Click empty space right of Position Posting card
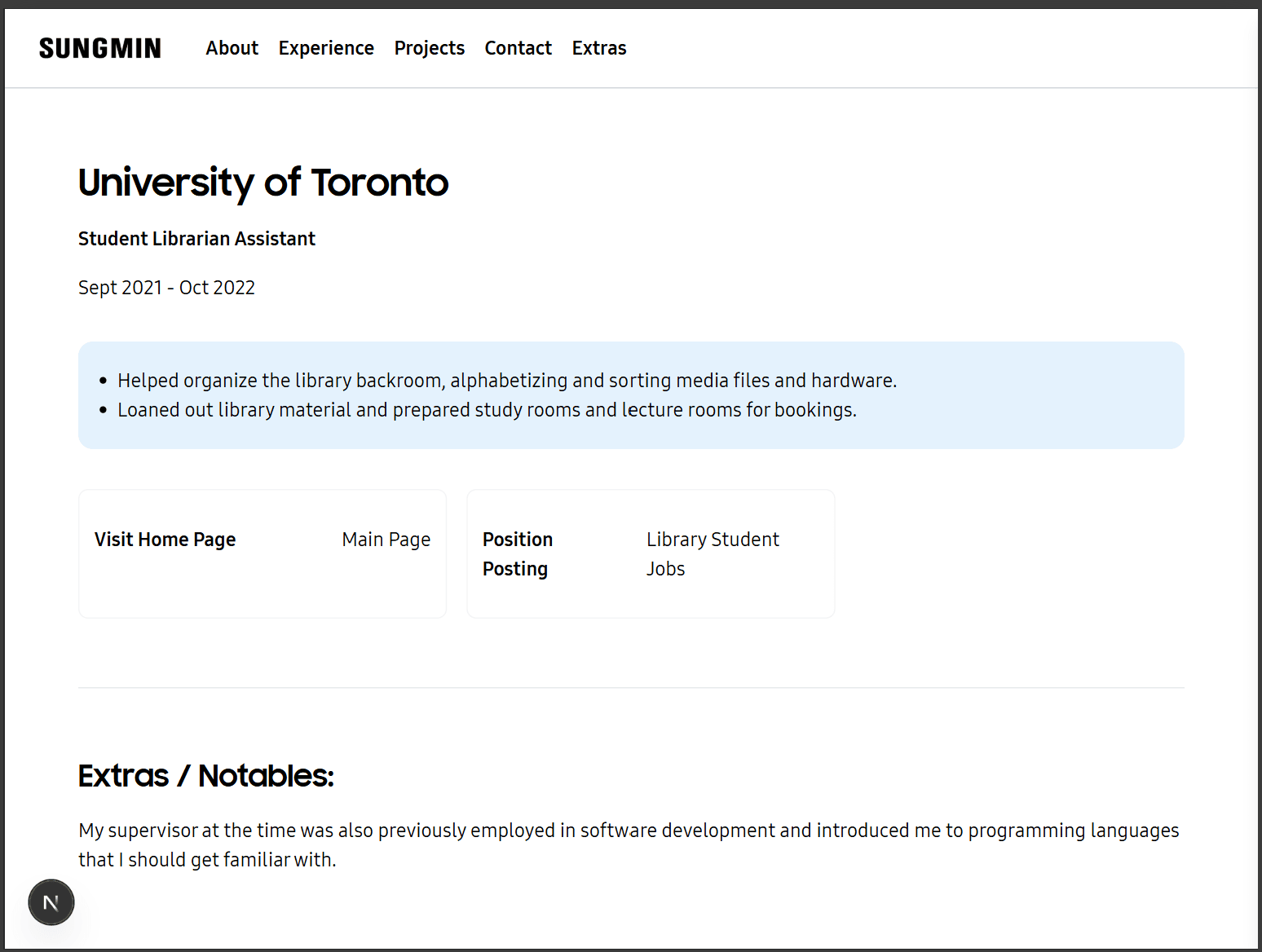This screenshot has height=952, width=1262. point(1009,553)
